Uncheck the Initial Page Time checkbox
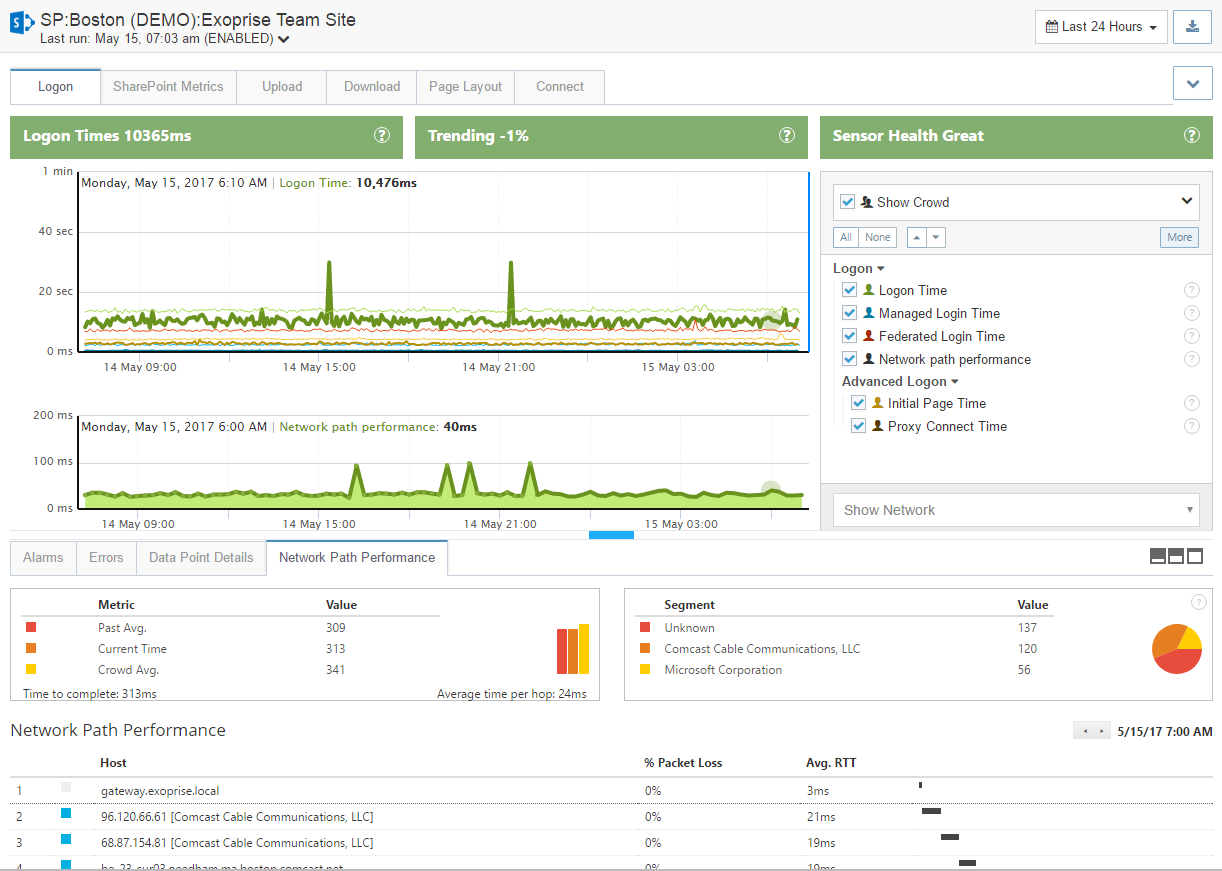The image size is (1222, 871). tap(859, 403)
